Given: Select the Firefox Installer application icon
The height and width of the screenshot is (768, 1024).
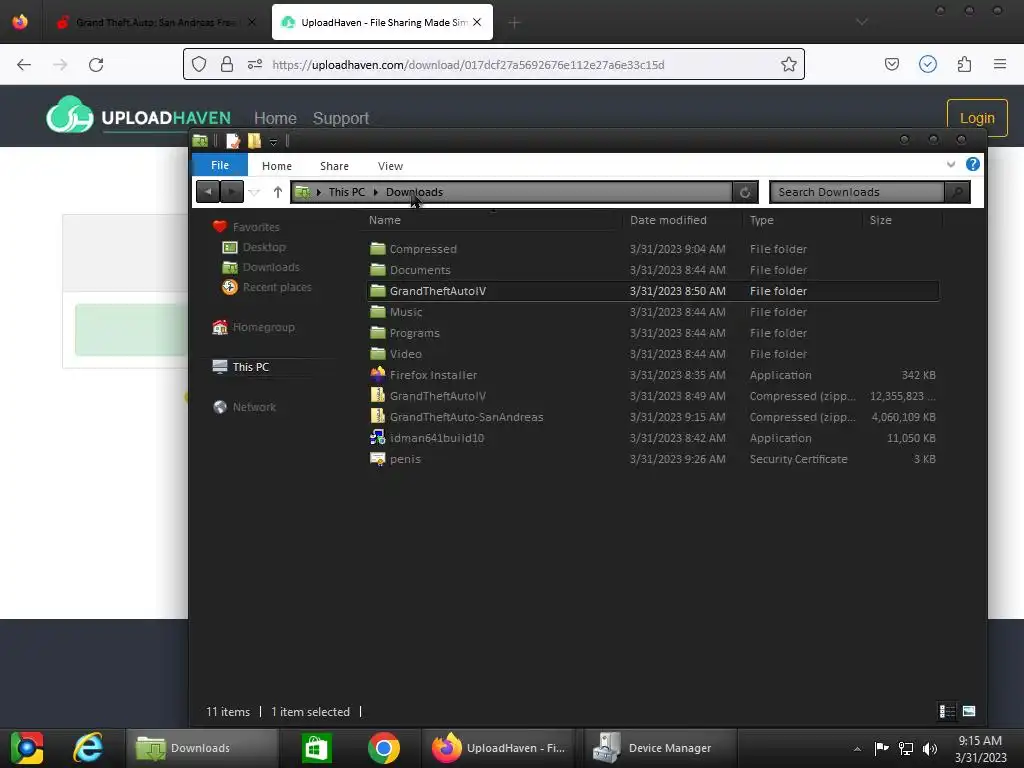Looking at the screenshot, I should (x=377, y=374).
